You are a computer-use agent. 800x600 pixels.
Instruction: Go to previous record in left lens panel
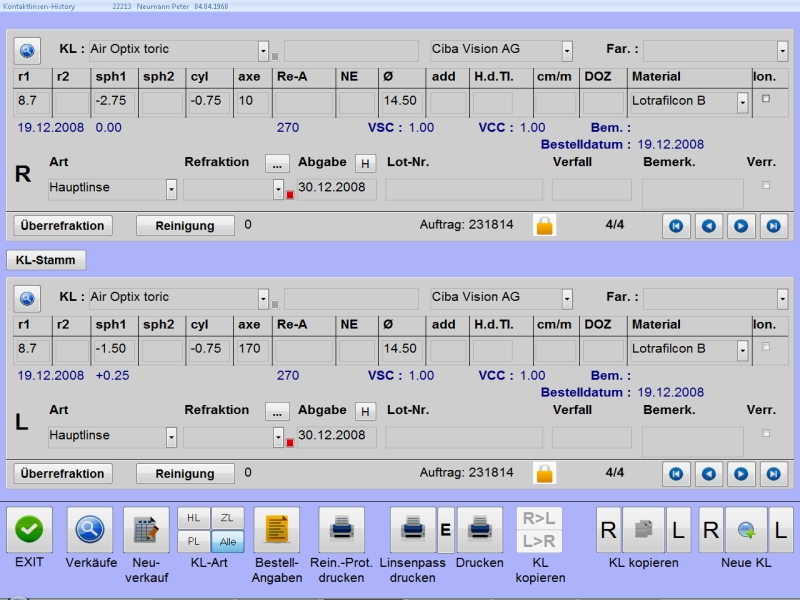(x=709, y=474)
